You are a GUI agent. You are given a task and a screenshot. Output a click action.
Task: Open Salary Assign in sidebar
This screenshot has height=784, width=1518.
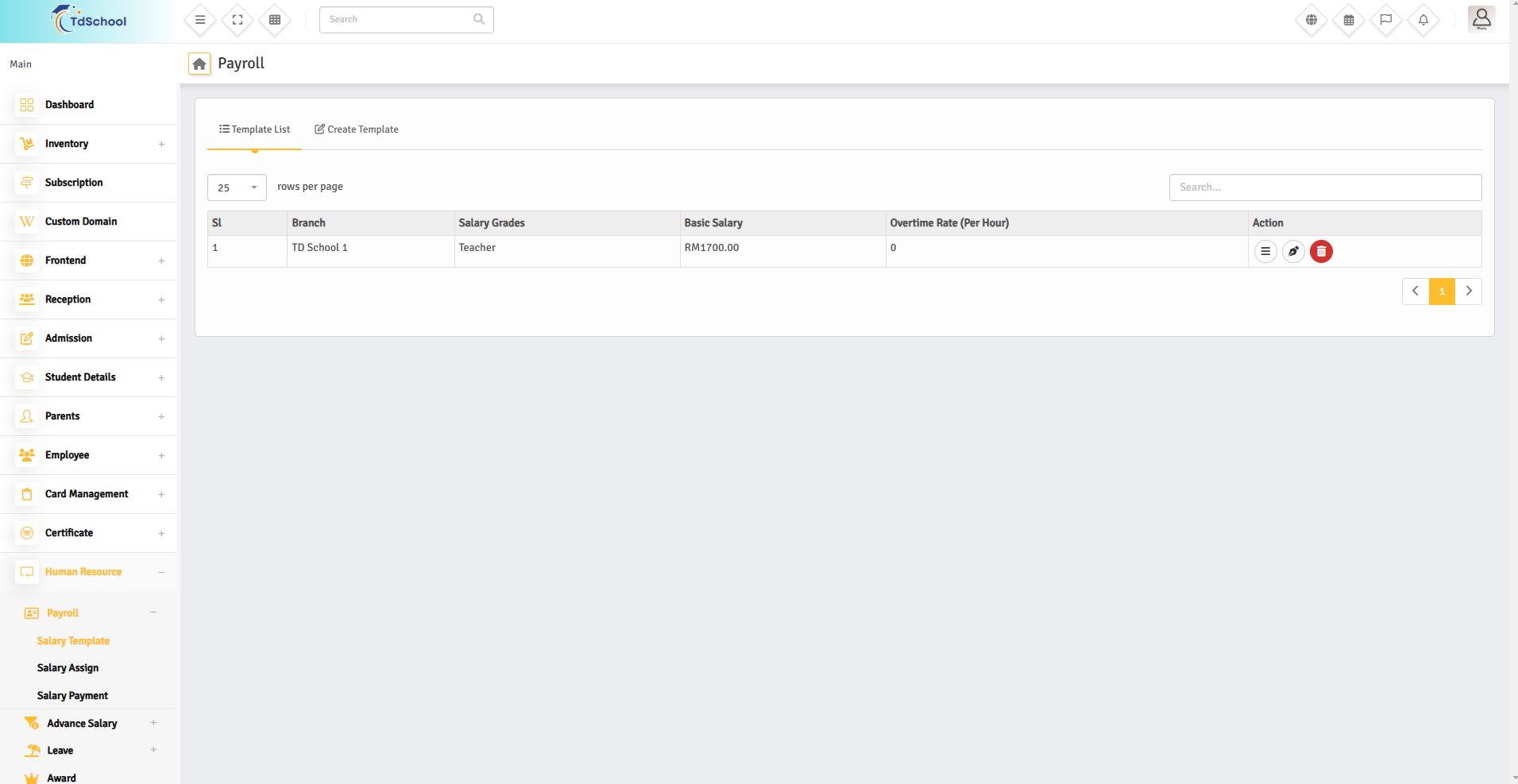68,668
